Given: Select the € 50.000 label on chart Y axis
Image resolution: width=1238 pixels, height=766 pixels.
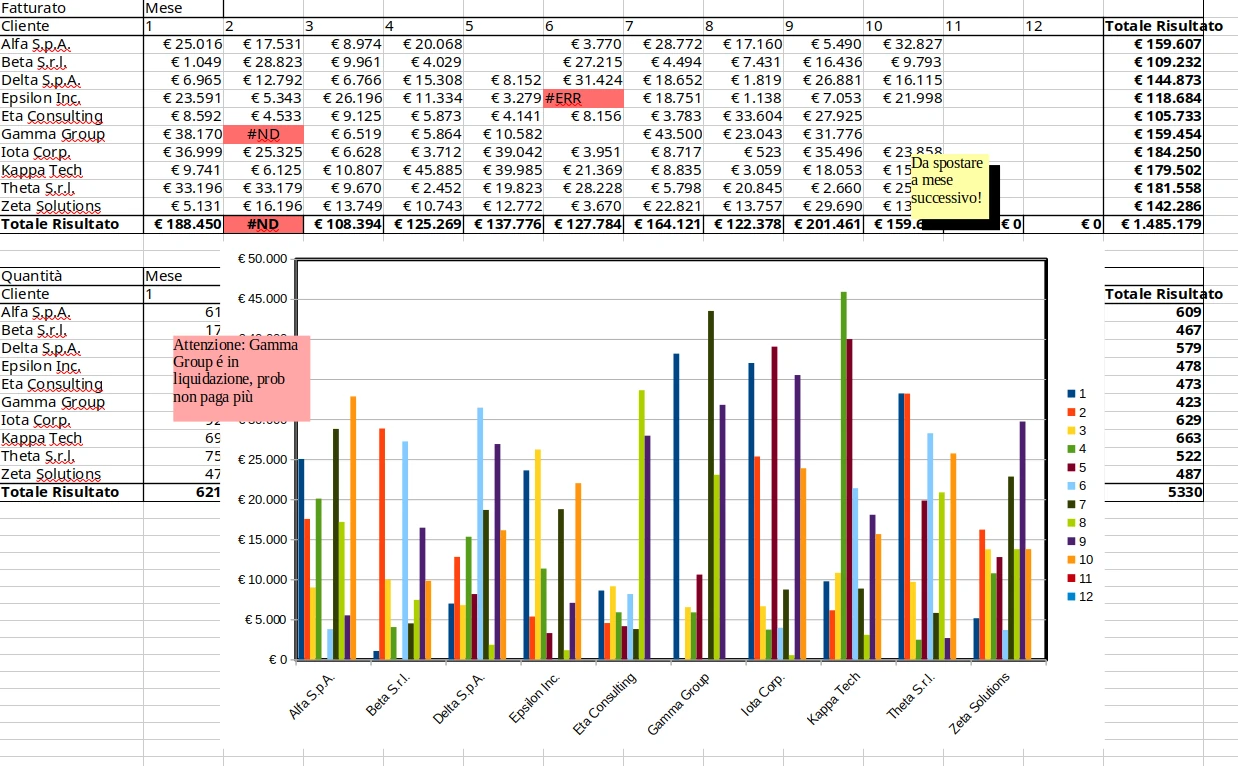Looking at the screenshot, I should tap(263, 259).
